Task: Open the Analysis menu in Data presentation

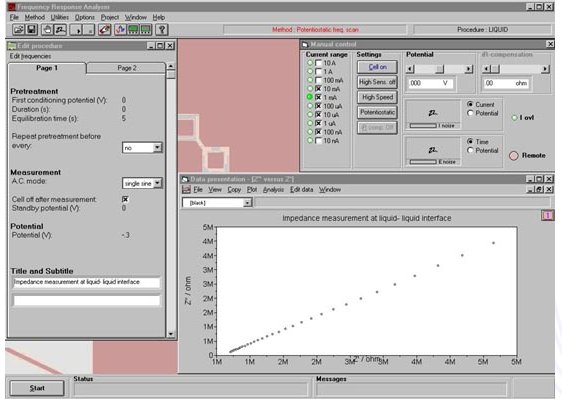Action: pyautogui.click(x=273, y=190)
